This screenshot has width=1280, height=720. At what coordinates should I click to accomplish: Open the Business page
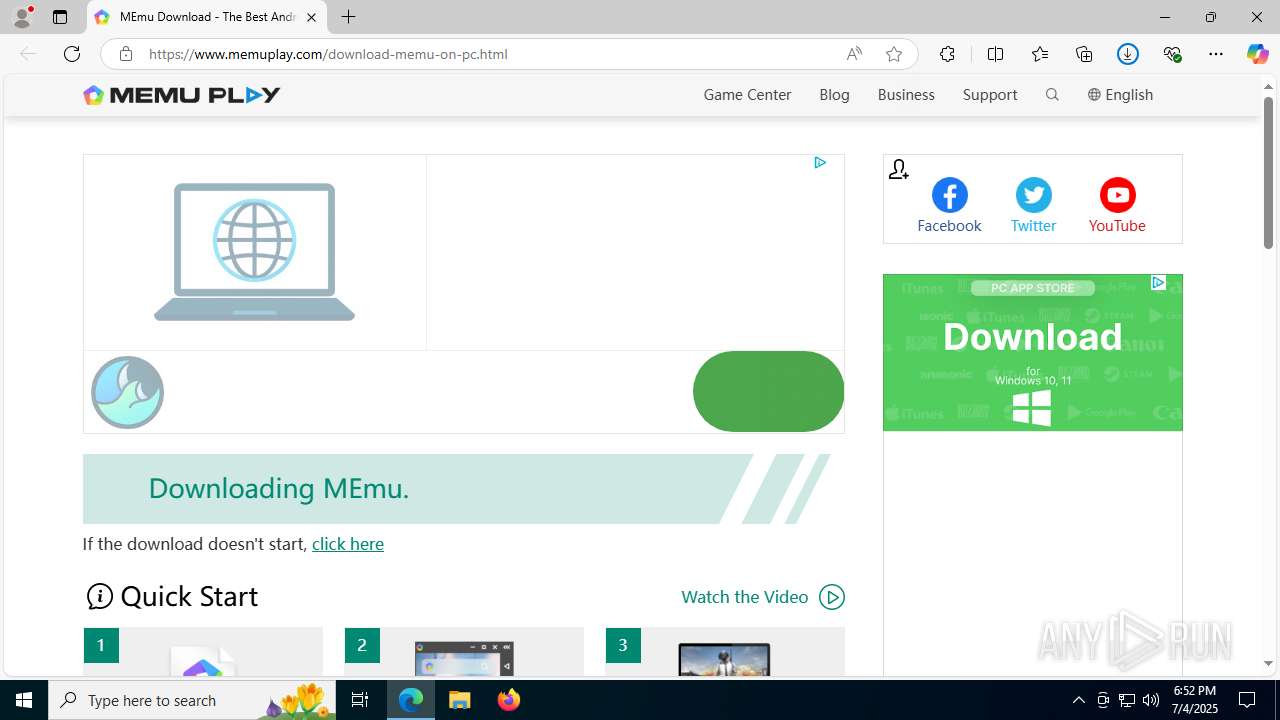[906, 94]
